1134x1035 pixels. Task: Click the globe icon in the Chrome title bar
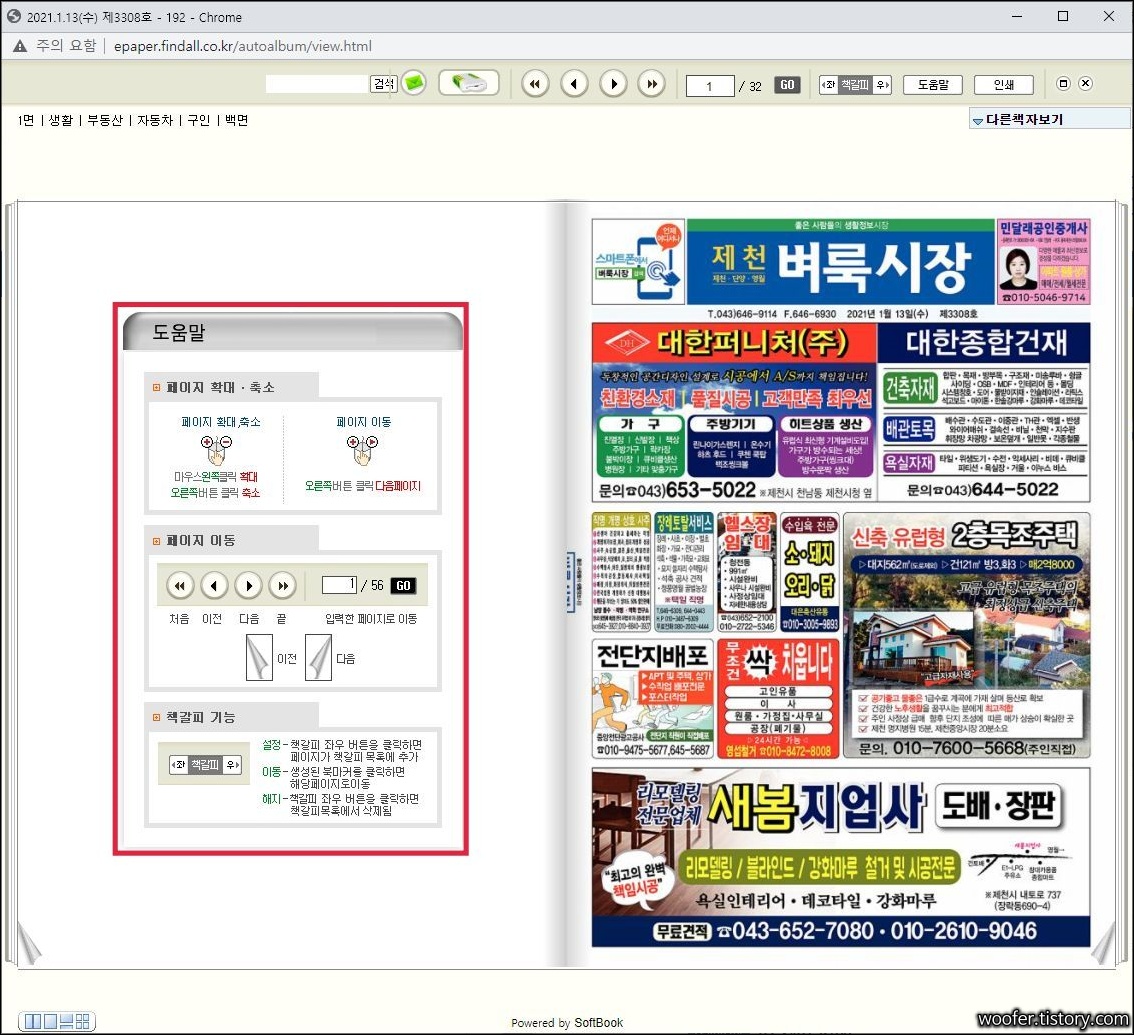[x=13, y=16]
